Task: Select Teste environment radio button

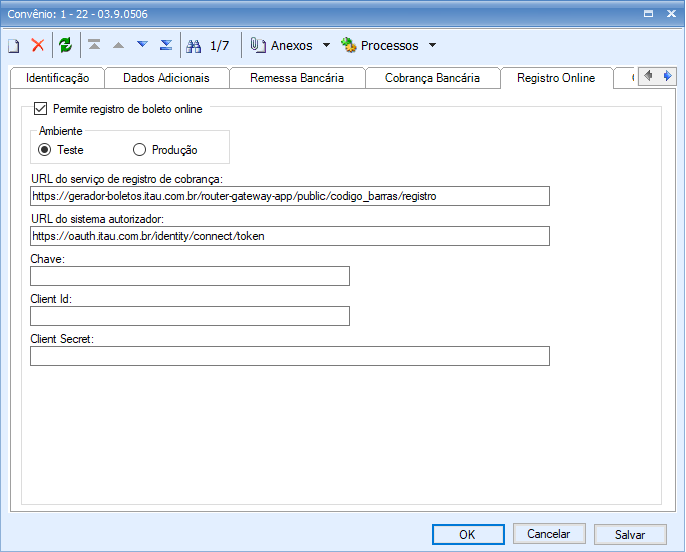Action: point(44,150)
